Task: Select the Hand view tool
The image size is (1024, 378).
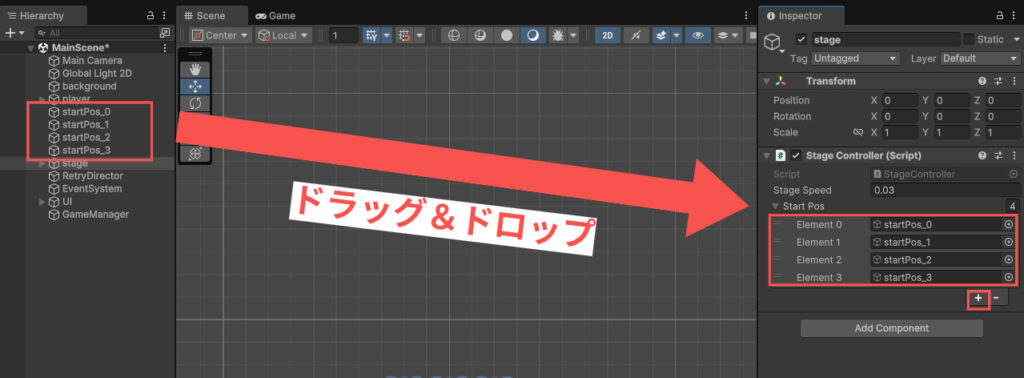Action: point(195,69)
